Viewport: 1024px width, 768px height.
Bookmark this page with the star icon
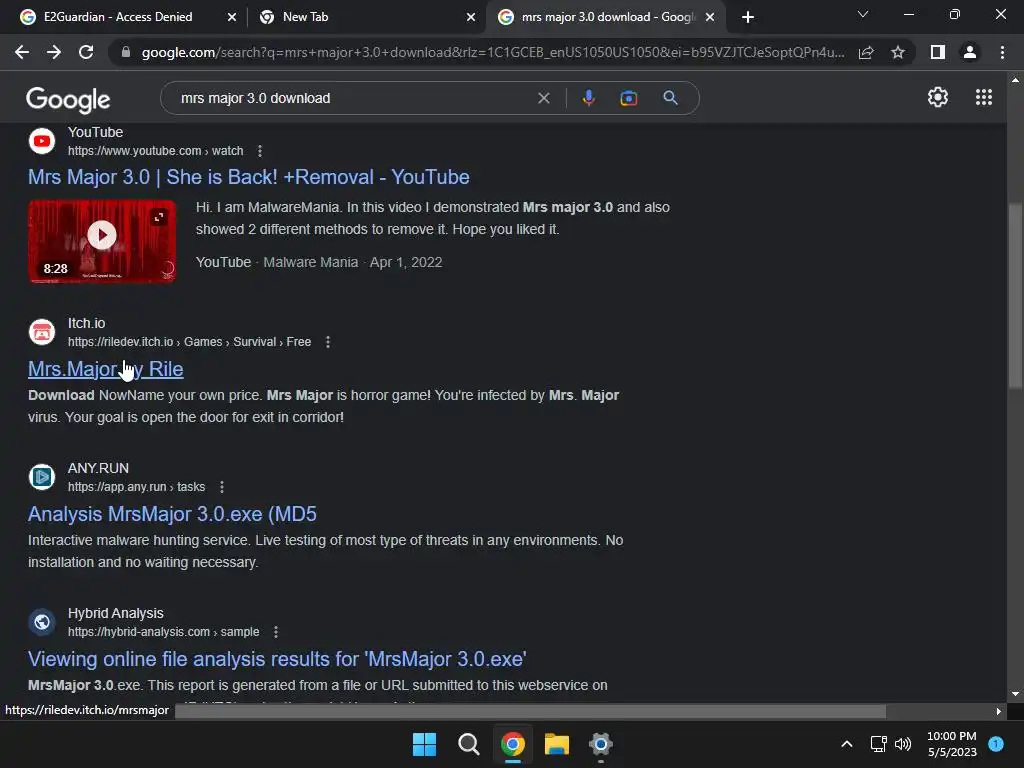click(898, 52)
